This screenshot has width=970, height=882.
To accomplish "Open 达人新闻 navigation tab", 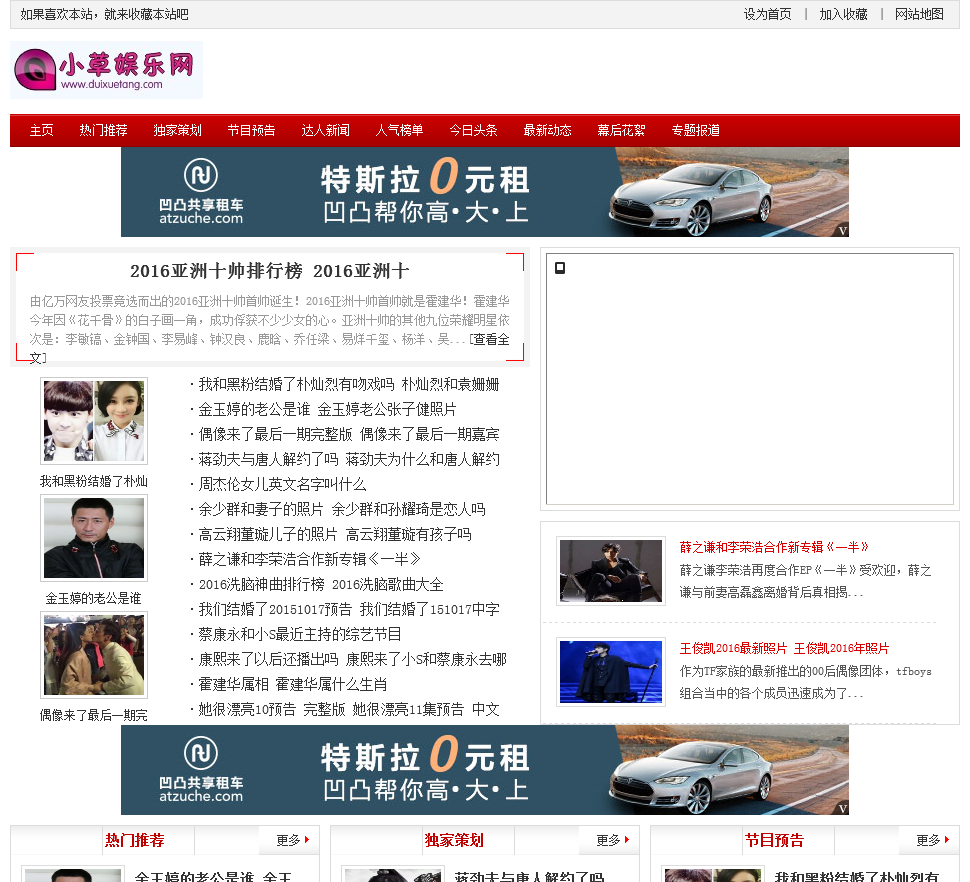I will click(325, 131).
